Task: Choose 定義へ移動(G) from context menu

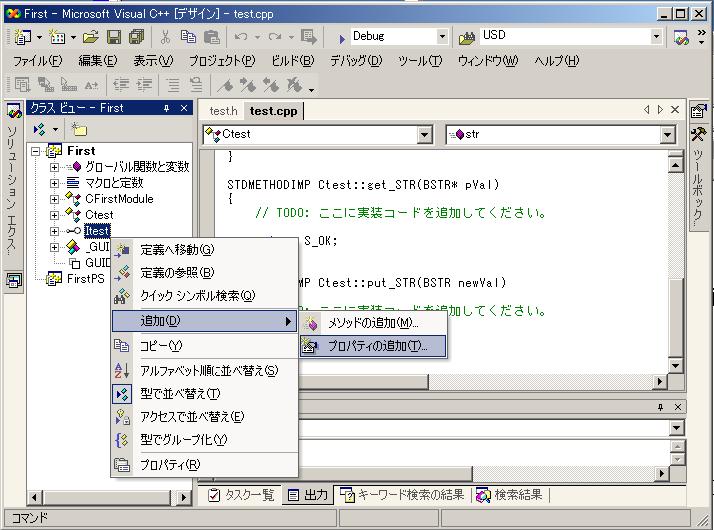Action: tap(205, 250)
